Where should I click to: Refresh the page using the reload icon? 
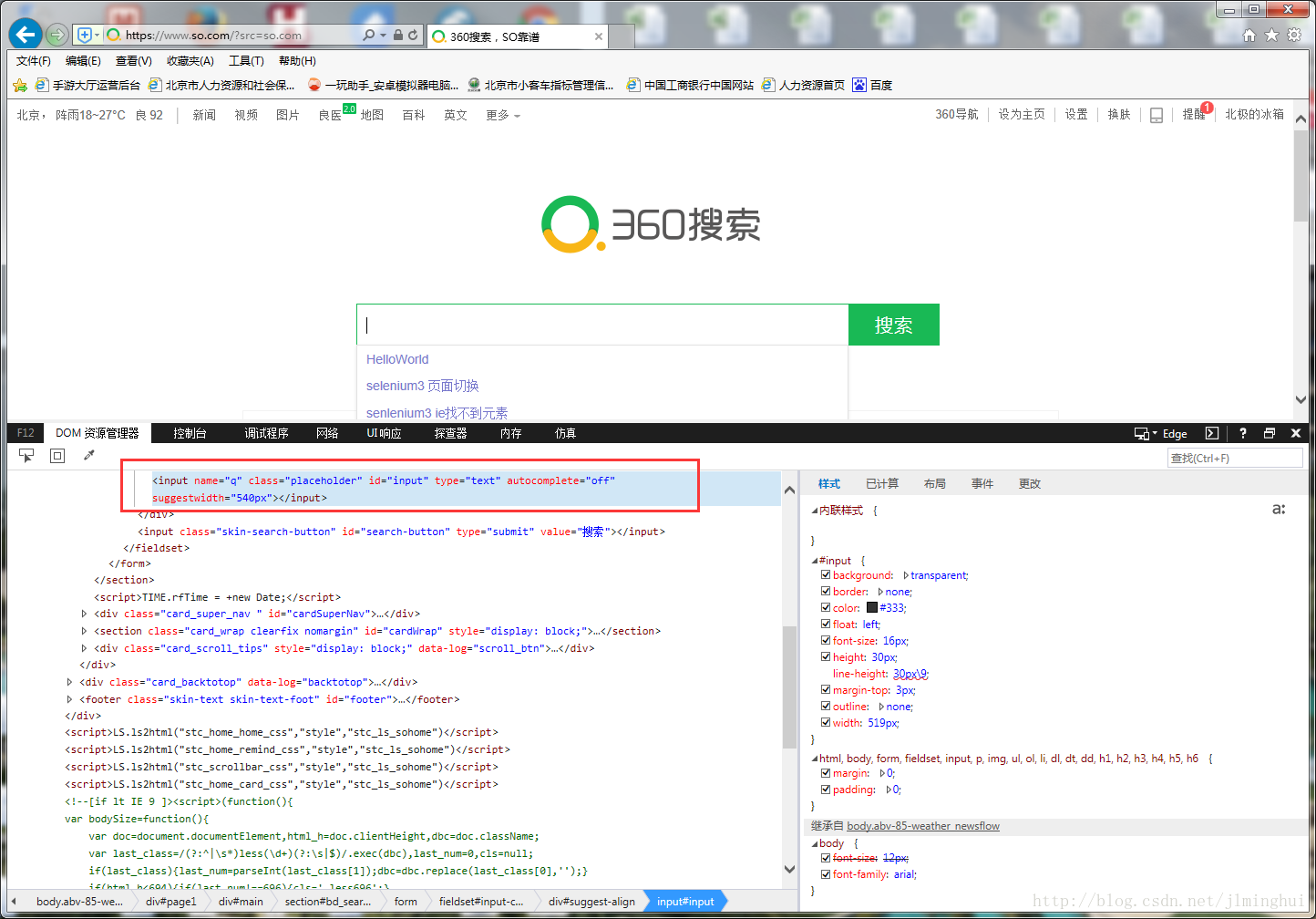(414, 35)
